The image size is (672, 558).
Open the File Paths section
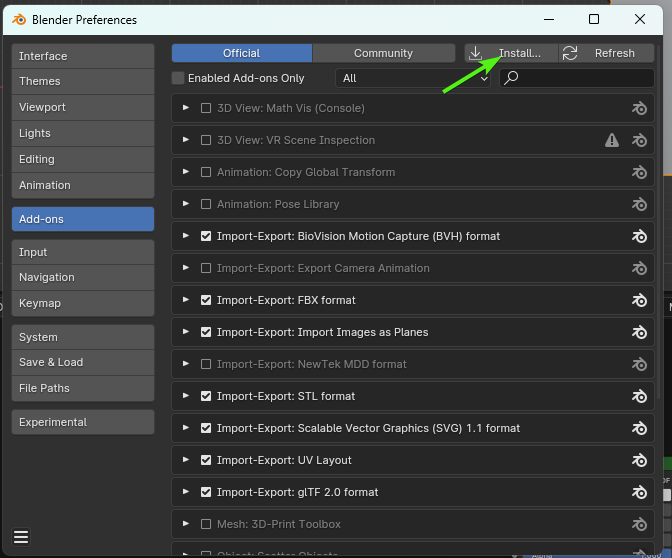[x=83, y=388]
